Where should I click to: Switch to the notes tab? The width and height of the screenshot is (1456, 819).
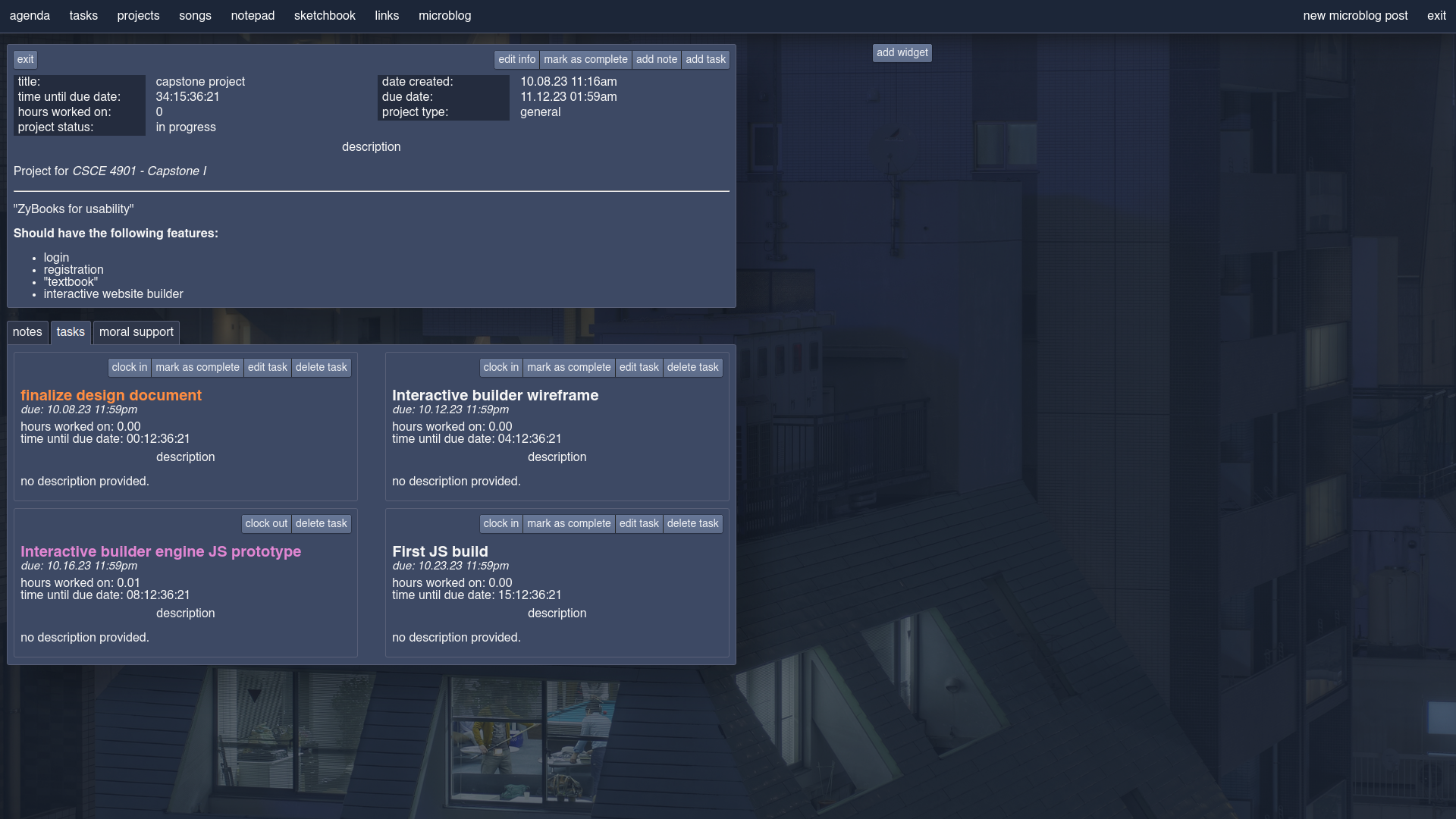click(27, 332)
